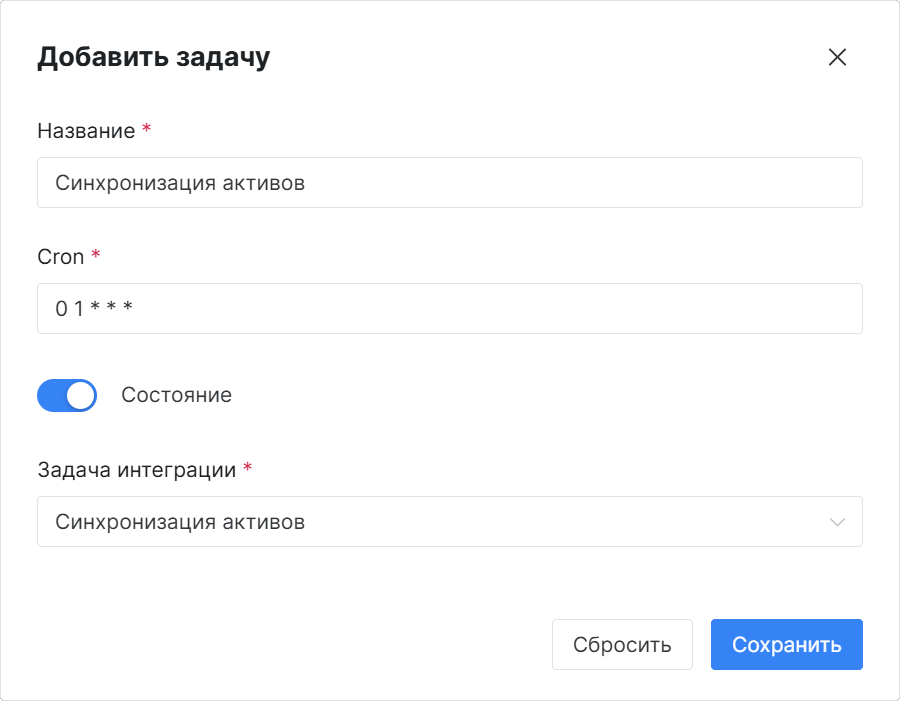This screenshot has height=701, width=900.
Task: Click the Состояние label text
Action: tap(176, 395)
